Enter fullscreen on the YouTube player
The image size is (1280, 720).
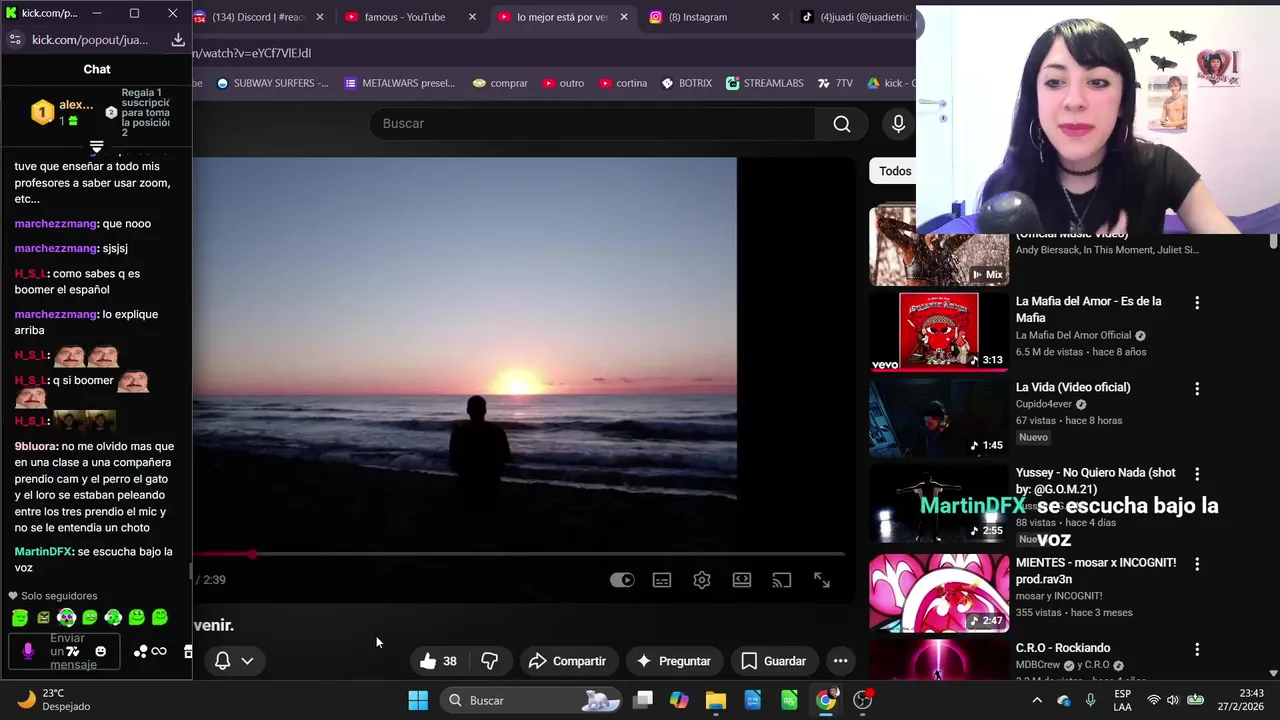tap(822, 580)
